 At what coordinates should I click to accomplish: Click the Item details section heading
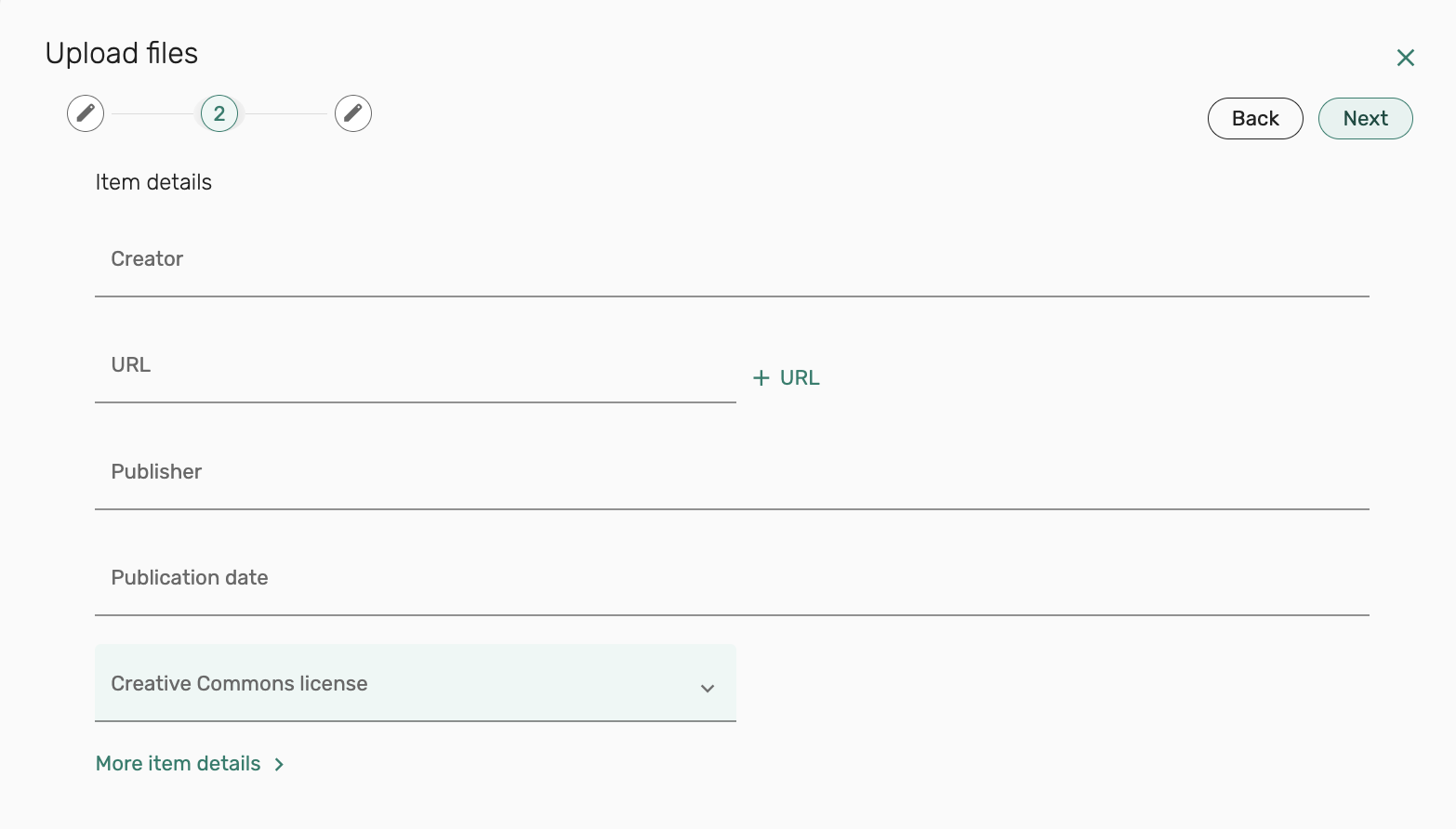point(153,182)
